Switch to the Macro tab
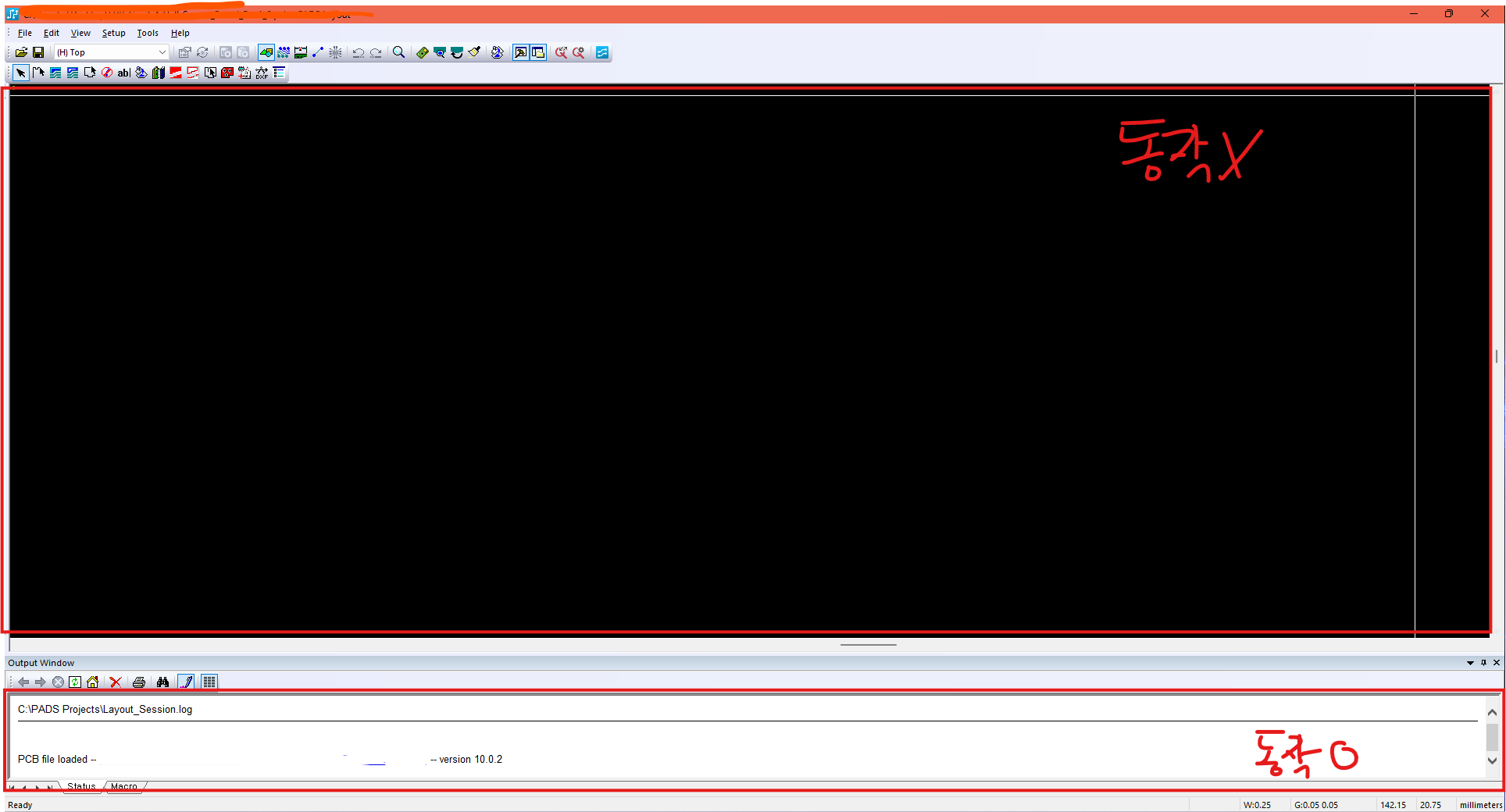Image resolution: width=1506 pixels, height=812 pixels. [x=123, y=786]
